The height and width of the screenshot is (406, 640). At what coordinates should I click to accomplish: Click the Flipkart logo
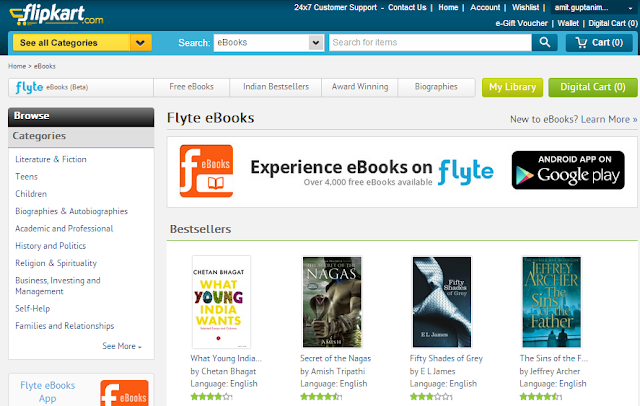coord(56,15)
